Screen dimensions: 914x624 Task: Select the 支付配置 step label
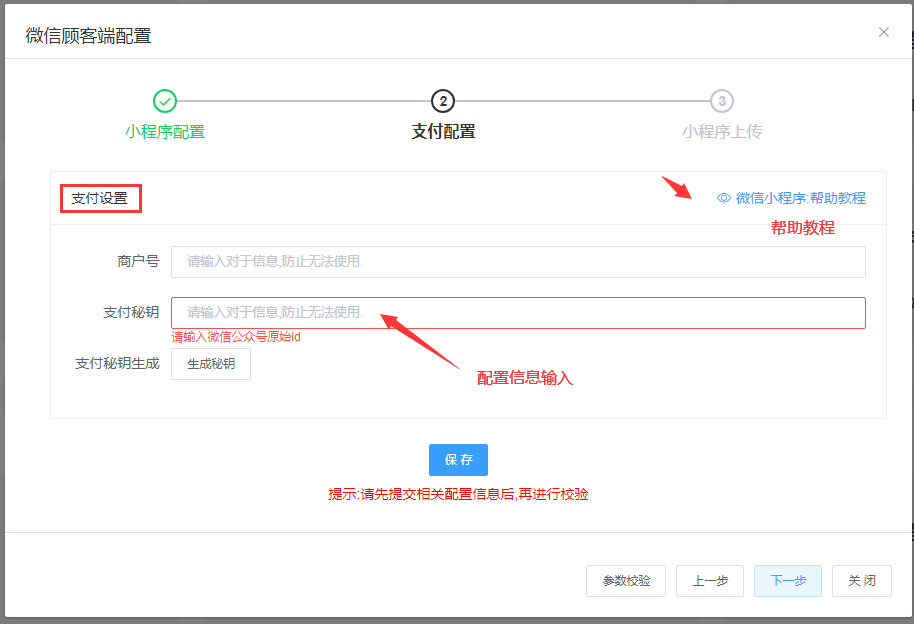pyautogui.click(x=443, y=132)
